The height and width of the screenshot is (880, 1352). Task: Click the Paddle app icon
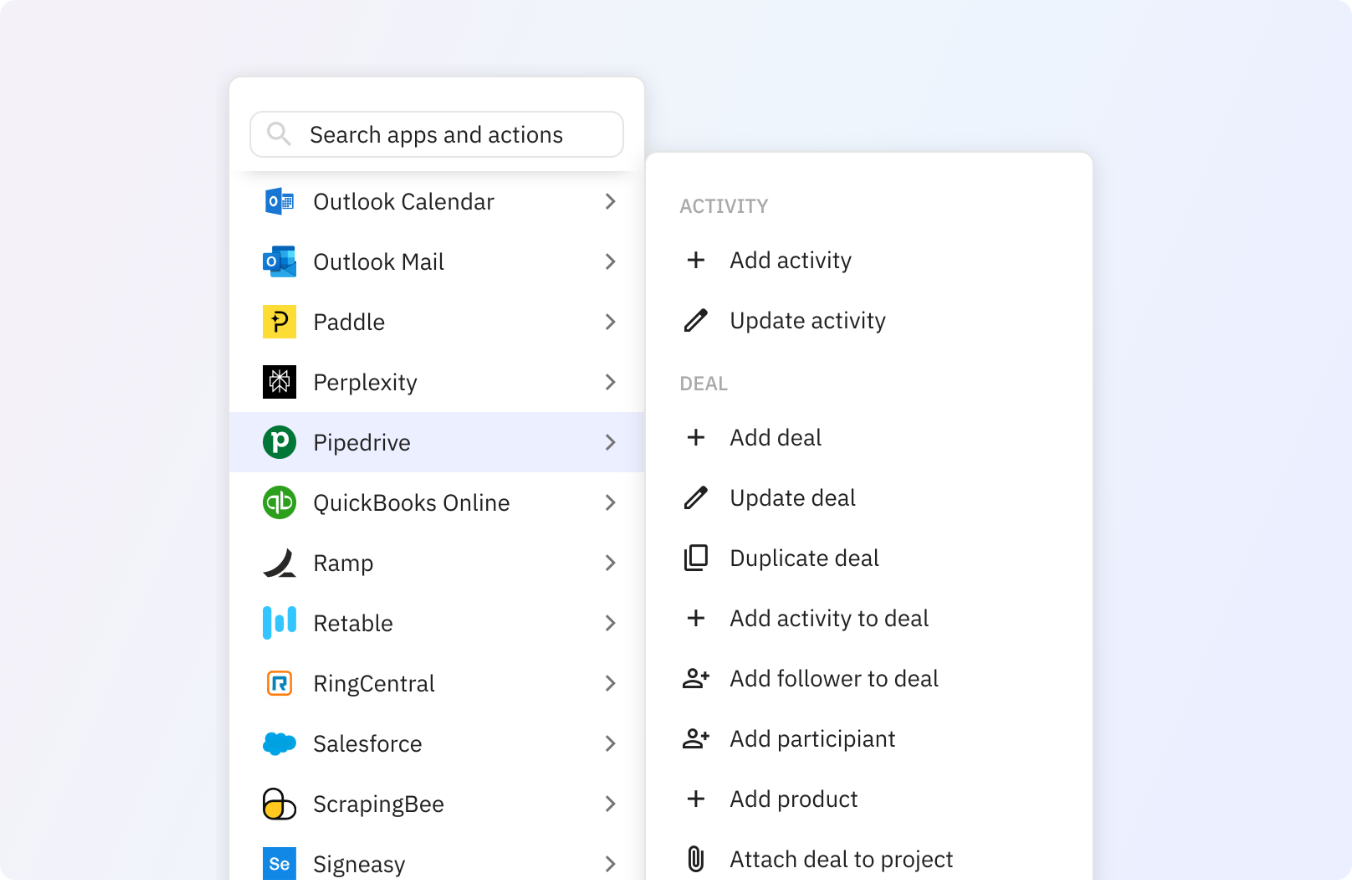click(x=279, y=322)
